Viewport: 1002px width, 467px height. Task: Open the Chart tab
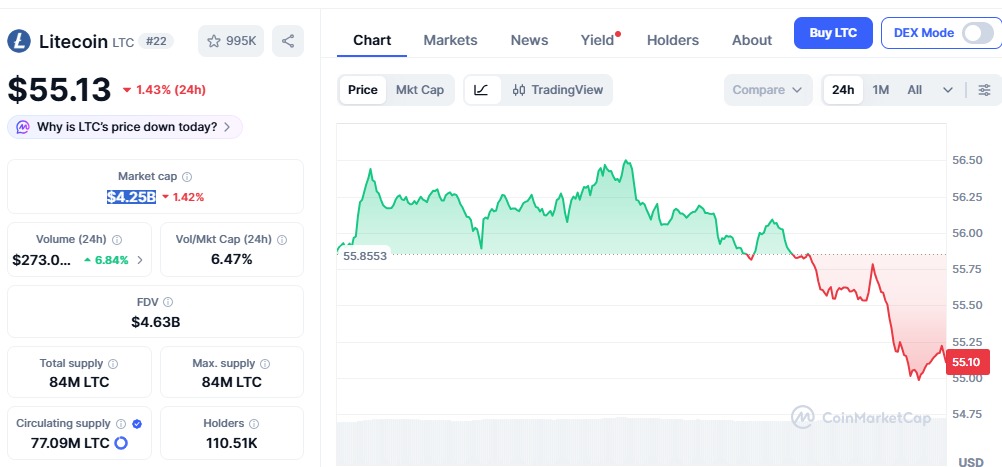tap(372, 40)
